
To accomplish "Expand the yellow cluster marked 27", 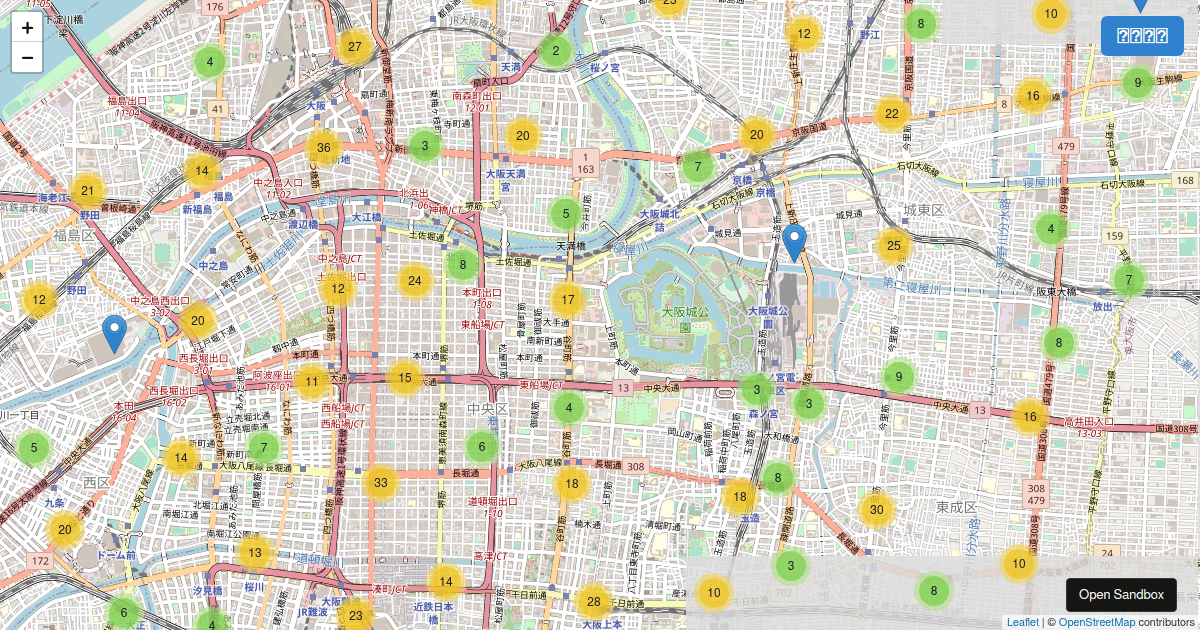I will (354, 46).
